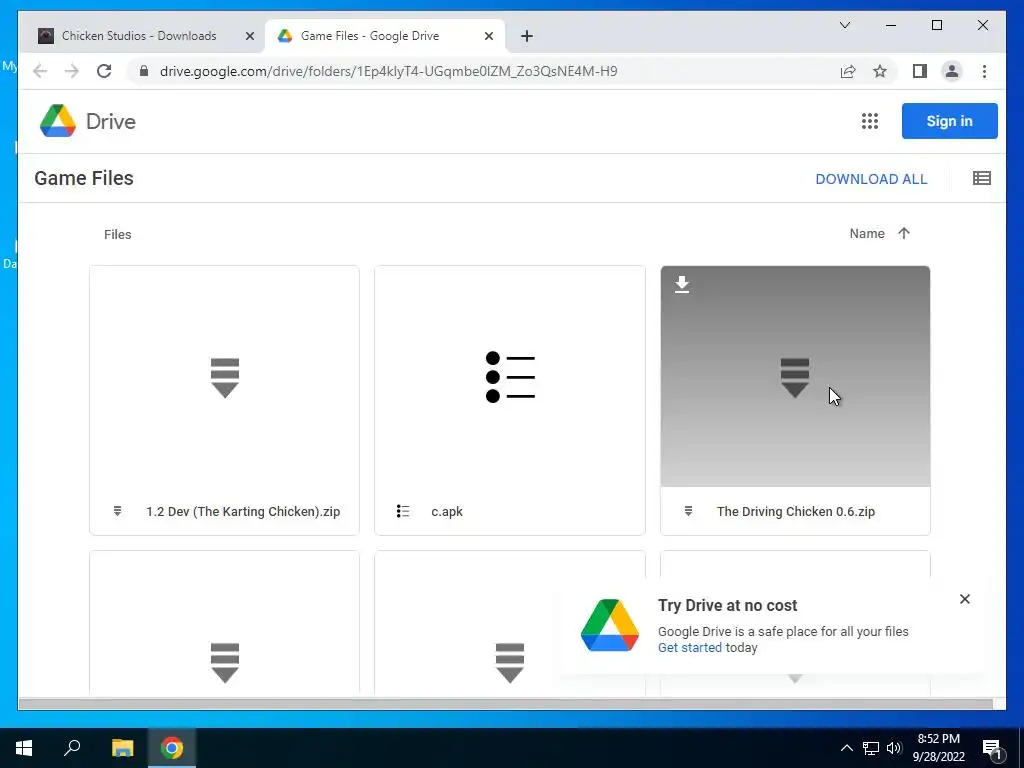Open the Google apps grid icon
The image size is (1024, 768).
[869, 121]
